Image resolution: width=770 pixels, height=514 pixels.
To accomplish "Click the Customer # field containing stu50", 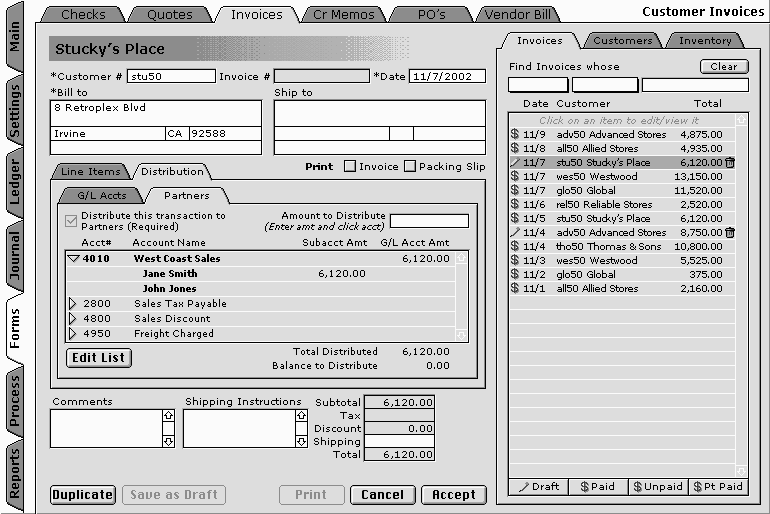I will [x=171, y=76].
